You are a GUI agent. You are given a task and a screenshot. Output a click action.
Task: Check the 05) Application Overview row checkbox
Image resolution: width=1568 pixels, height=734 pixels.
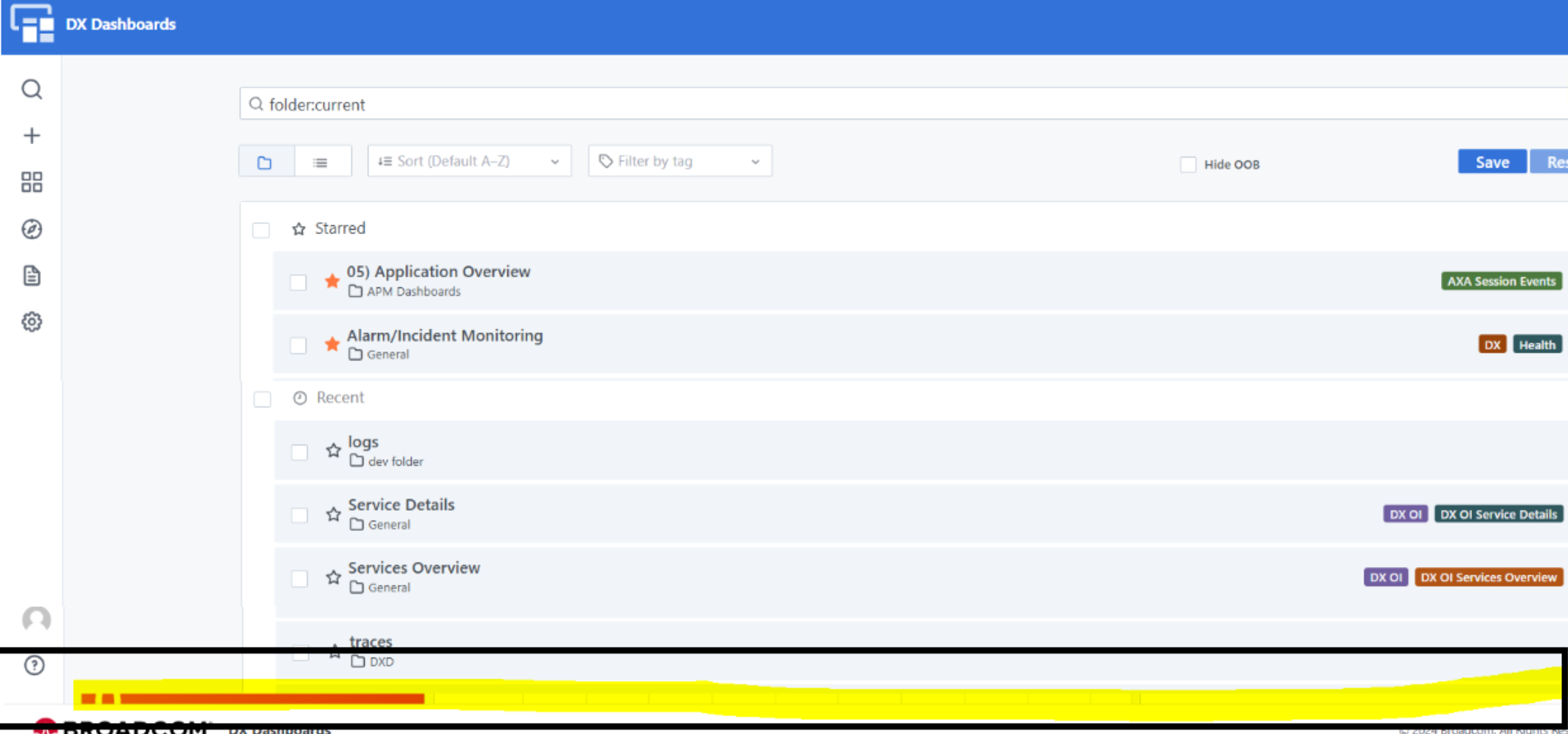(298, 282)
